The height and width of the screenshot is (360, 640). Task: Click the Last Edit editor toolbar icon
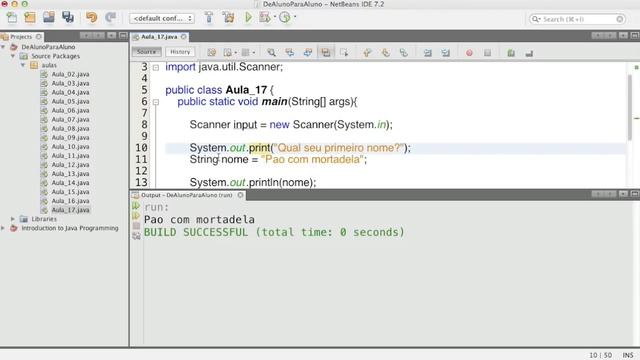[211, 53]
